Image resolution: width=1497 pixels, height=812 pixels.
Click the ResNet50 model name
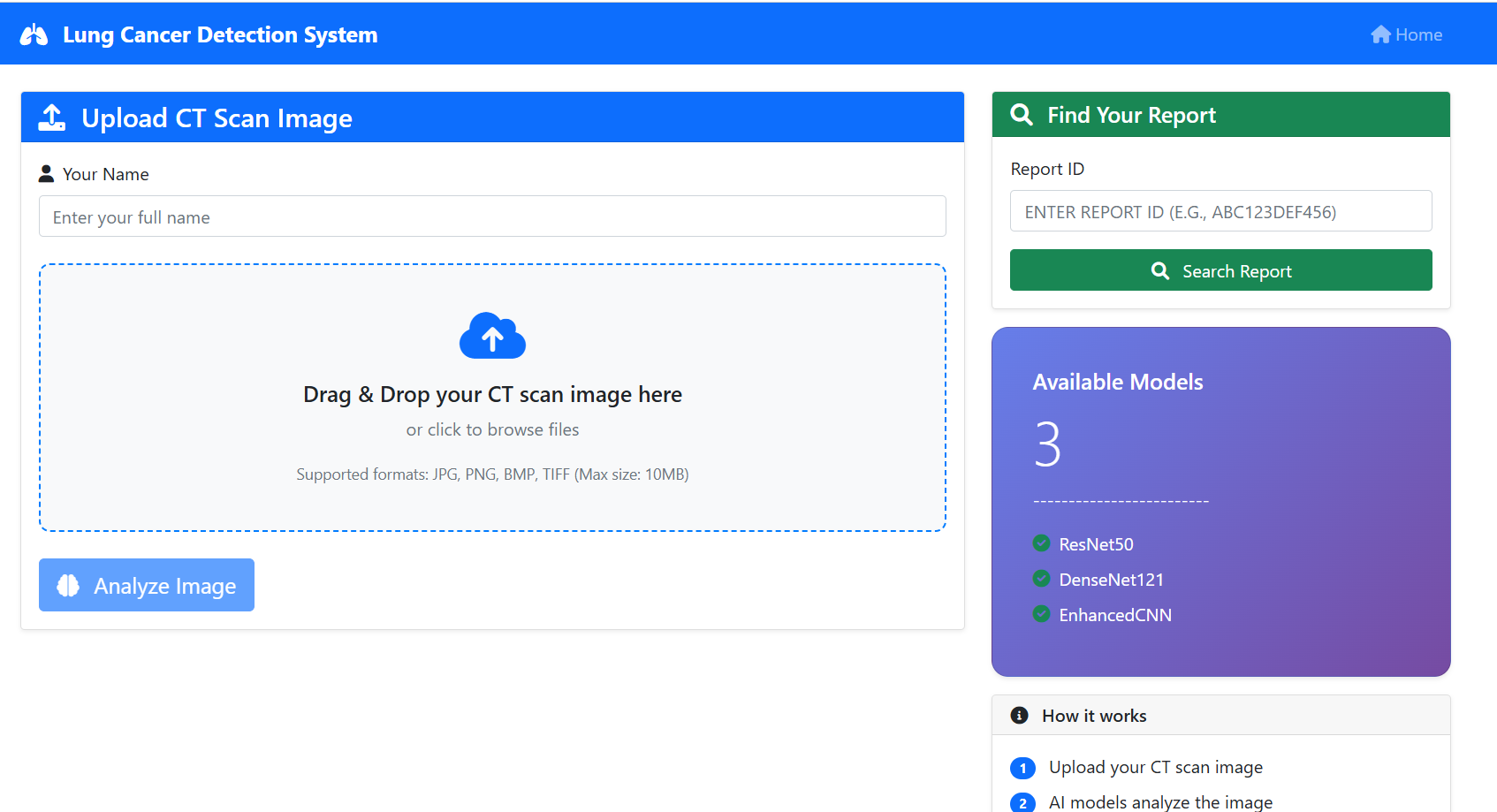(x=1096, y=544)
